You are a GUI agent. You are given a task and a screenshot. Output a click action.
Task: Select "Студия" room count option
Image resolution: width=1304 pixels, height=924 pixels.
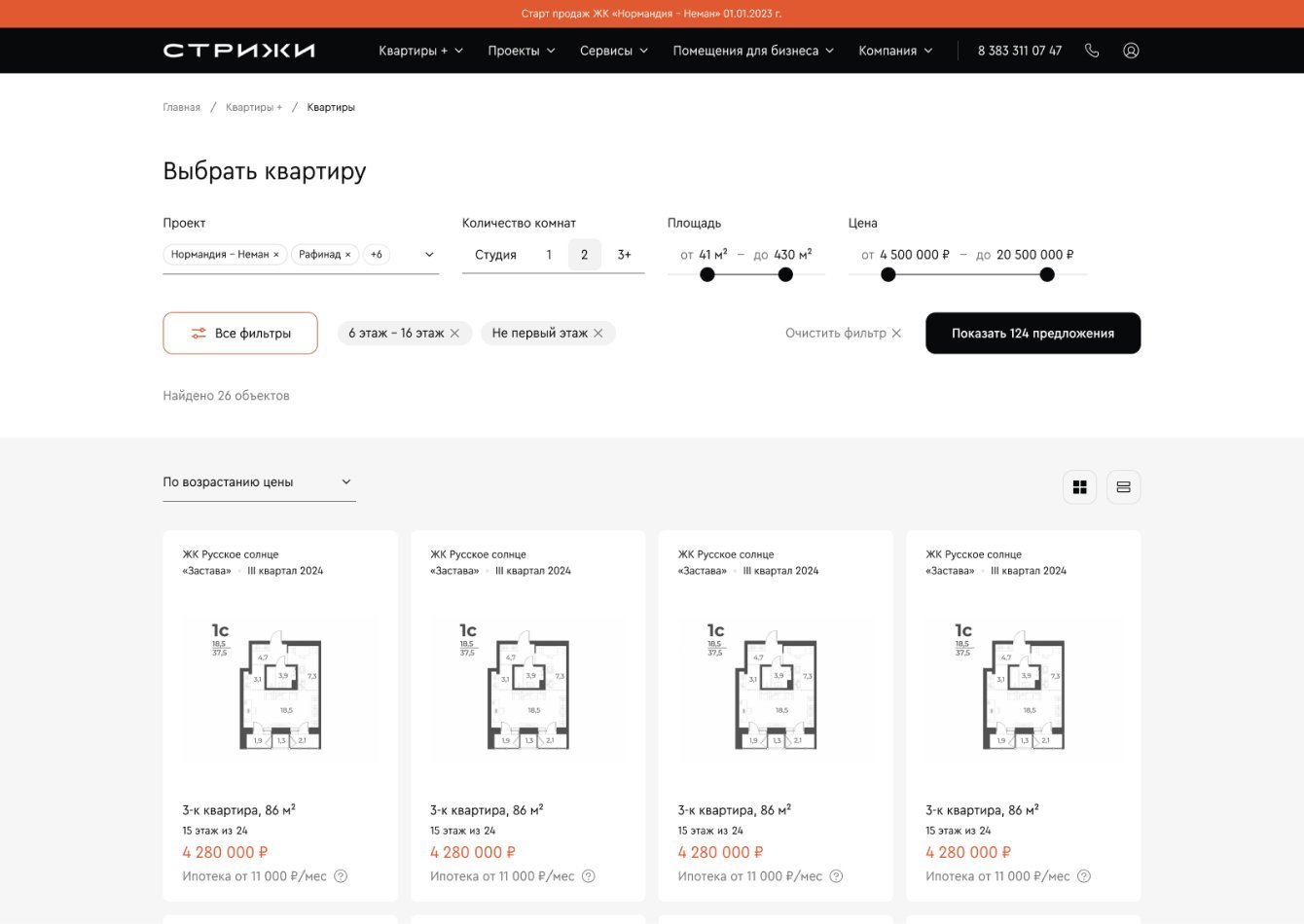[495, 255]
